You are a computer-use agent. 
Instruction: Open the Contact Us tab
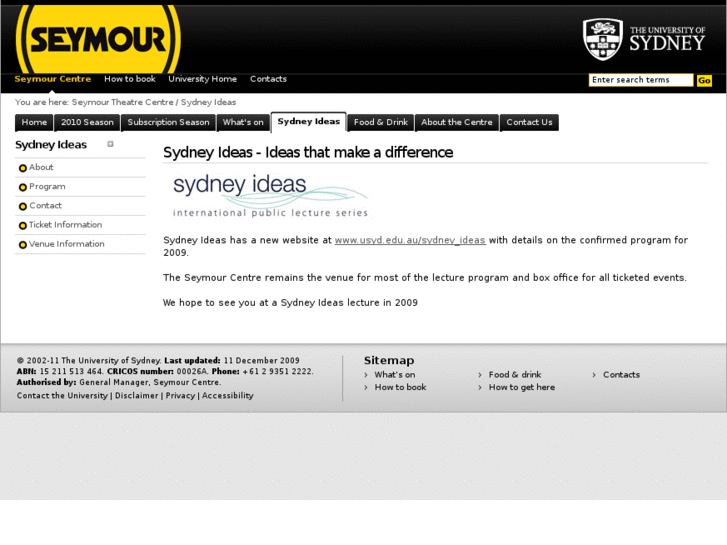point(529,122)
